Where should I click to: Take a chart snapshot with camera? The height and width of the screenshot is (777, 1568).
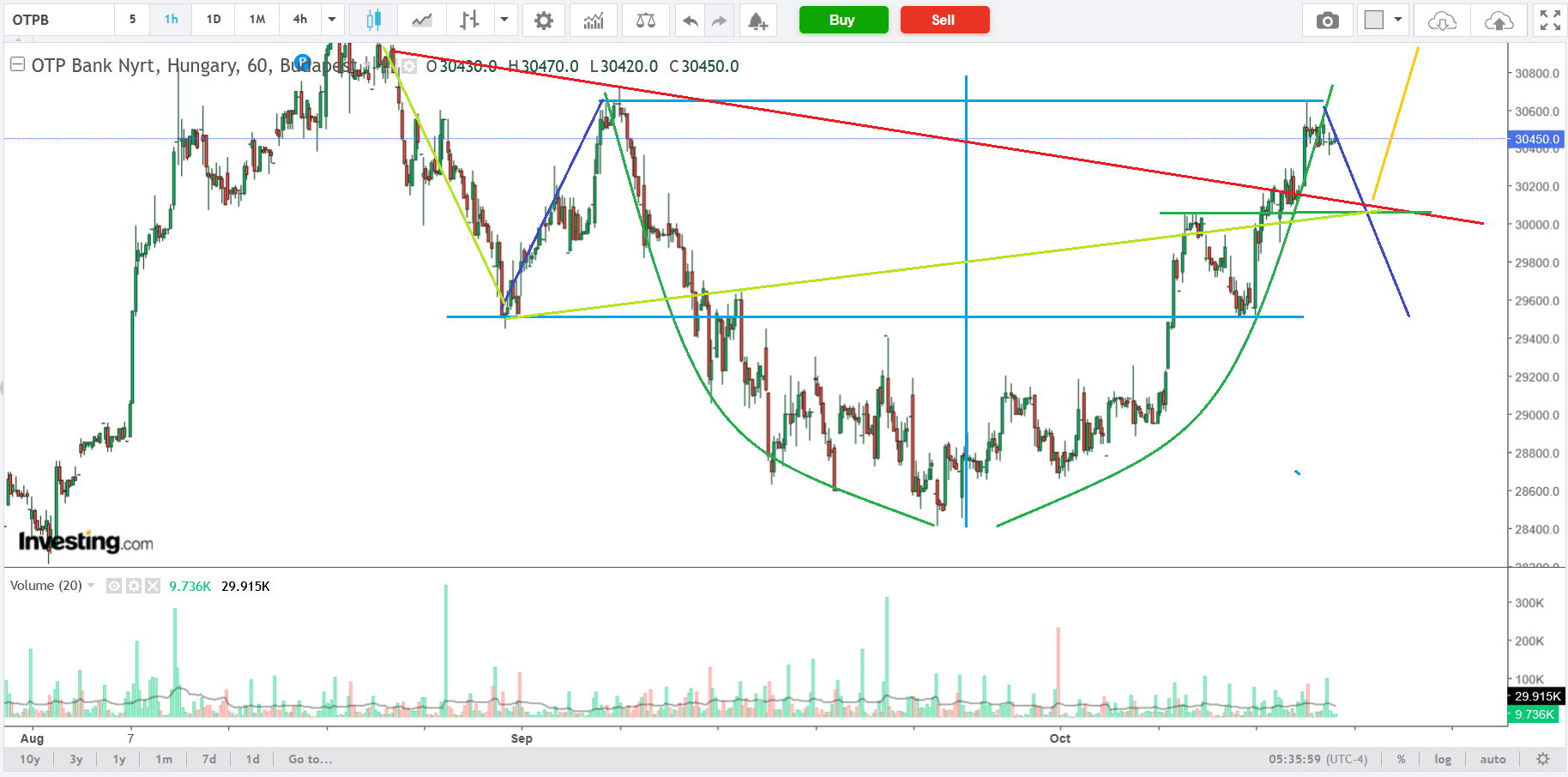point(1327,20)
